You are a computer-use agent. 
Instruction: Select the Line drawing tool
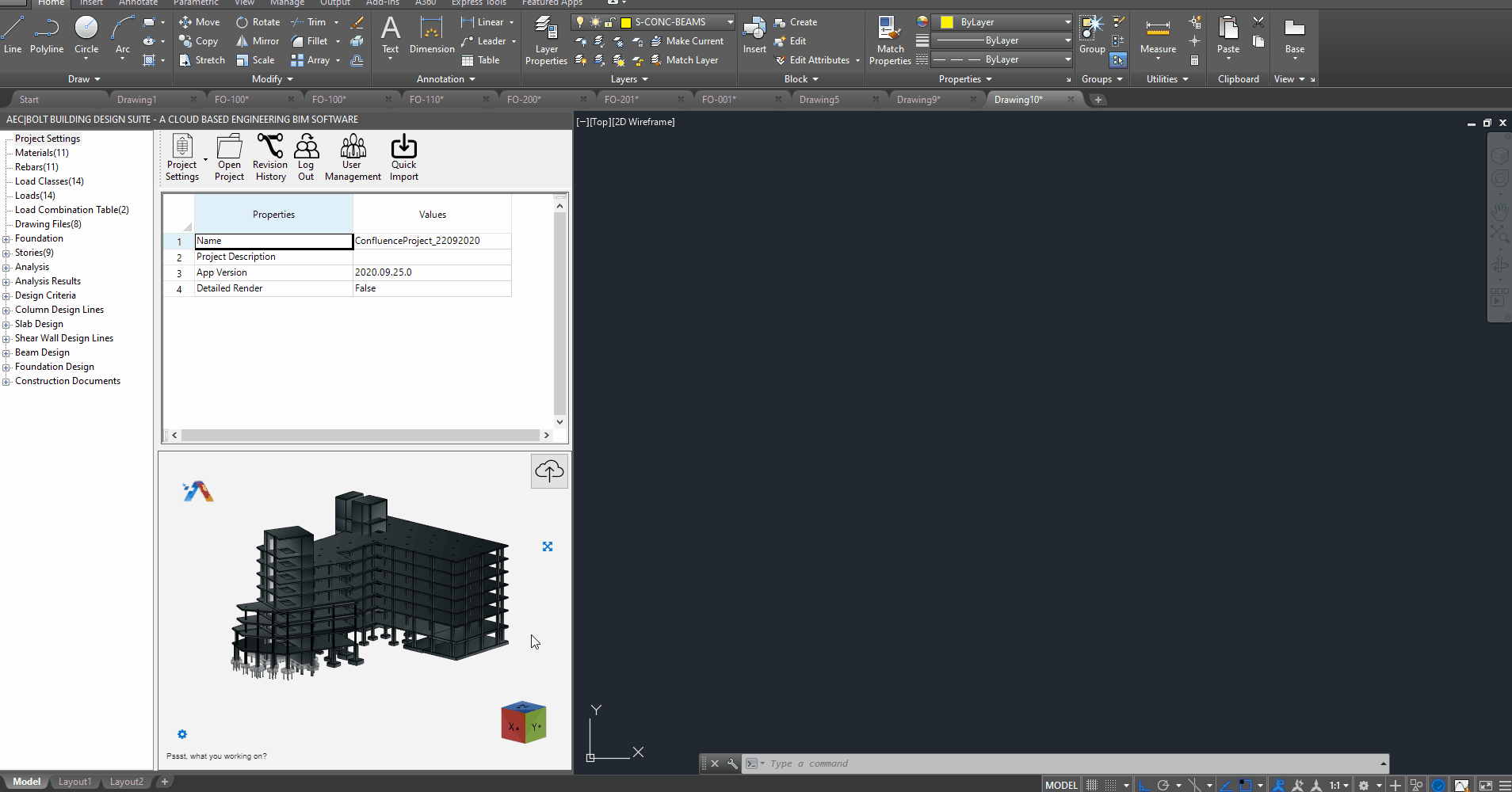click(x=13, y=36)
